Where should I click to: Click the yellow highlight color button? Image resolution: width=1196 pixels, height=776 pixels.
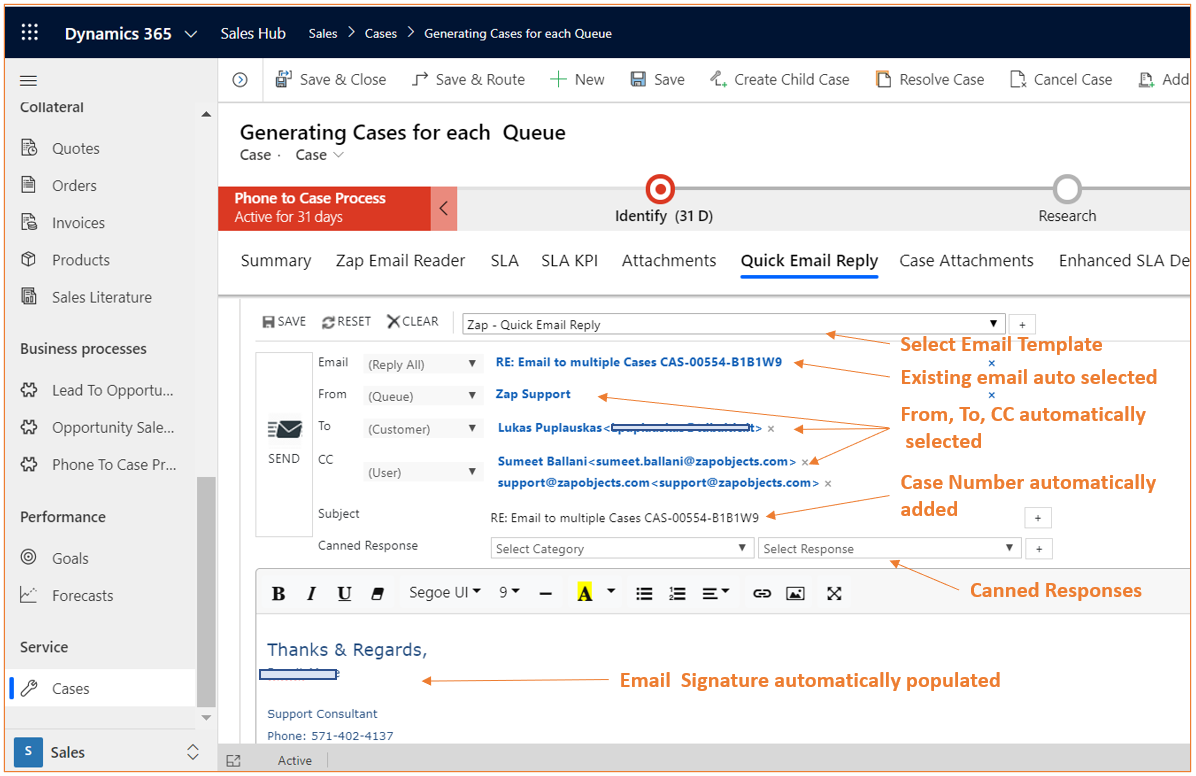[x=584, y=593]
